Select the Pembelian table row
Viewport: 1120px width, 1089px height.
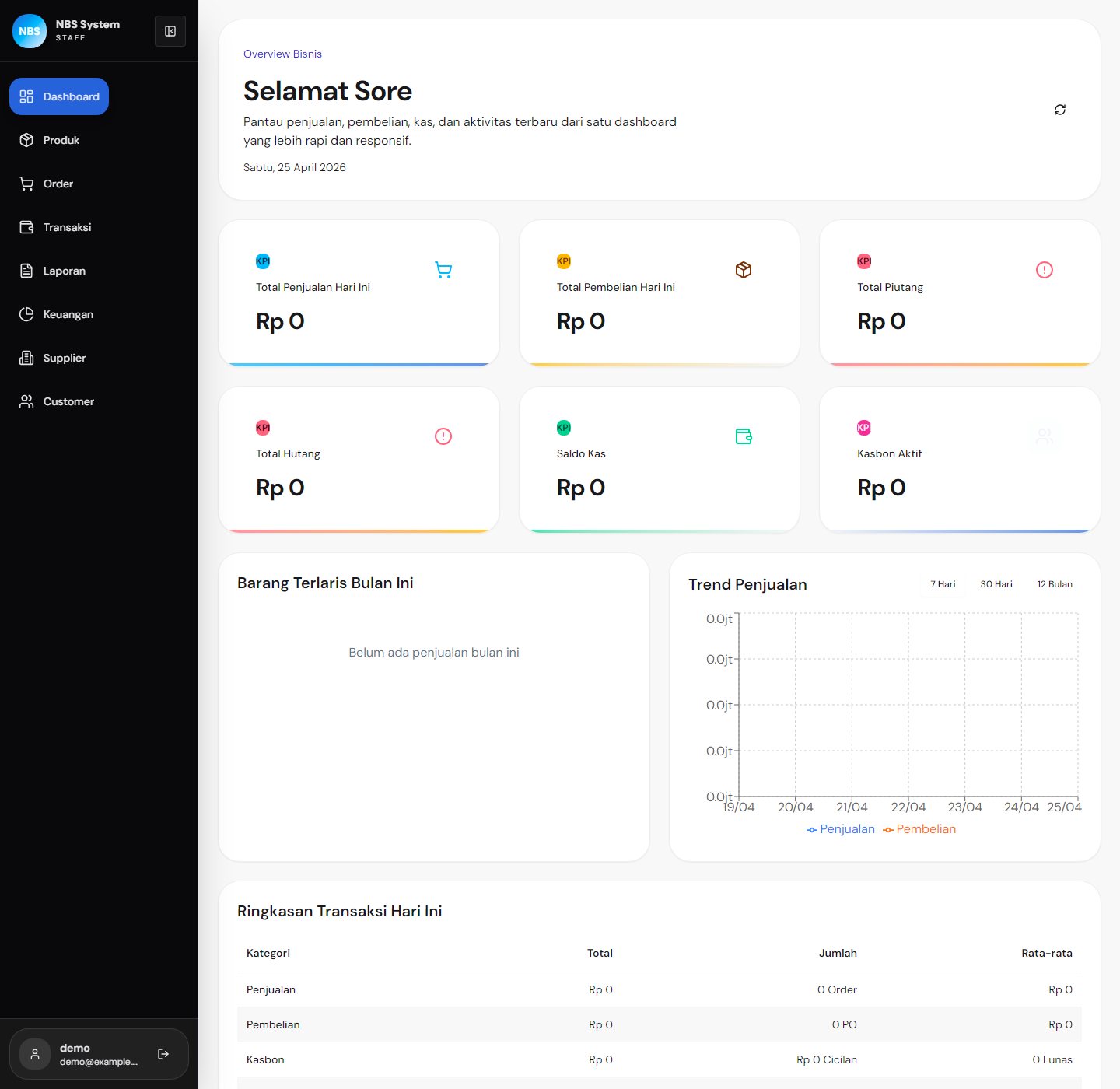660,1024
